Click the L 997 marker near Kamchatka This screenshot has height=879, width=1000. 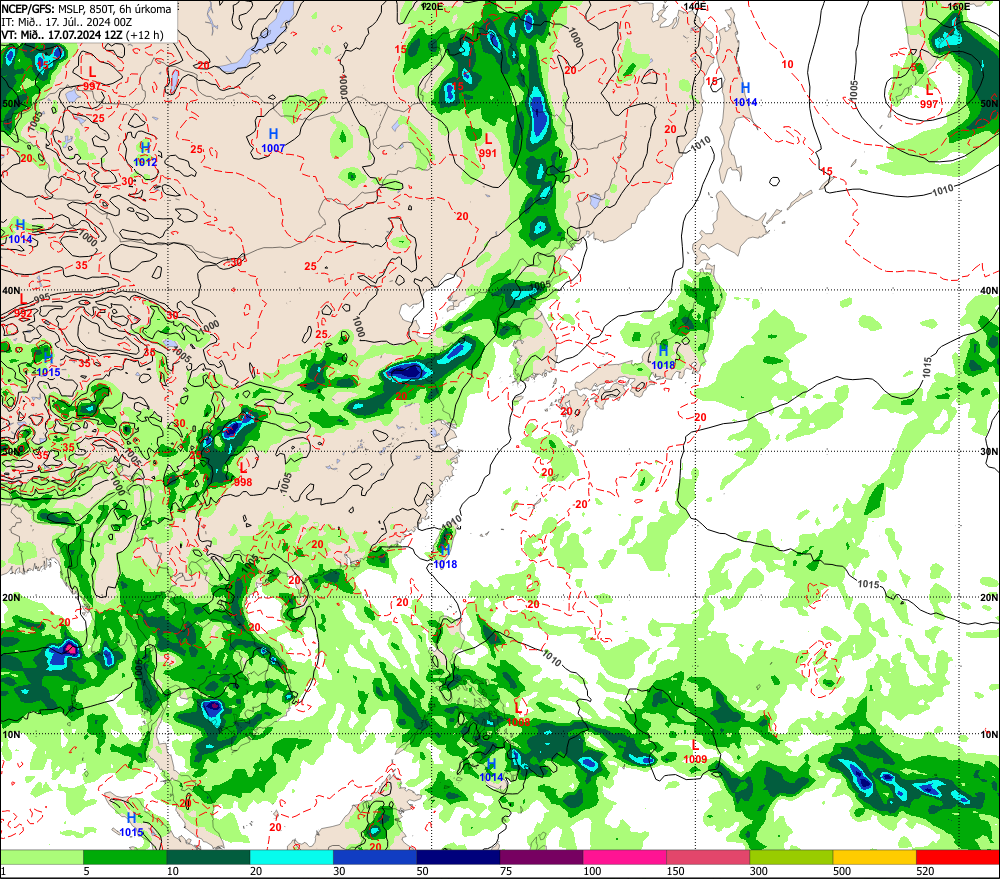click(929, 97)
